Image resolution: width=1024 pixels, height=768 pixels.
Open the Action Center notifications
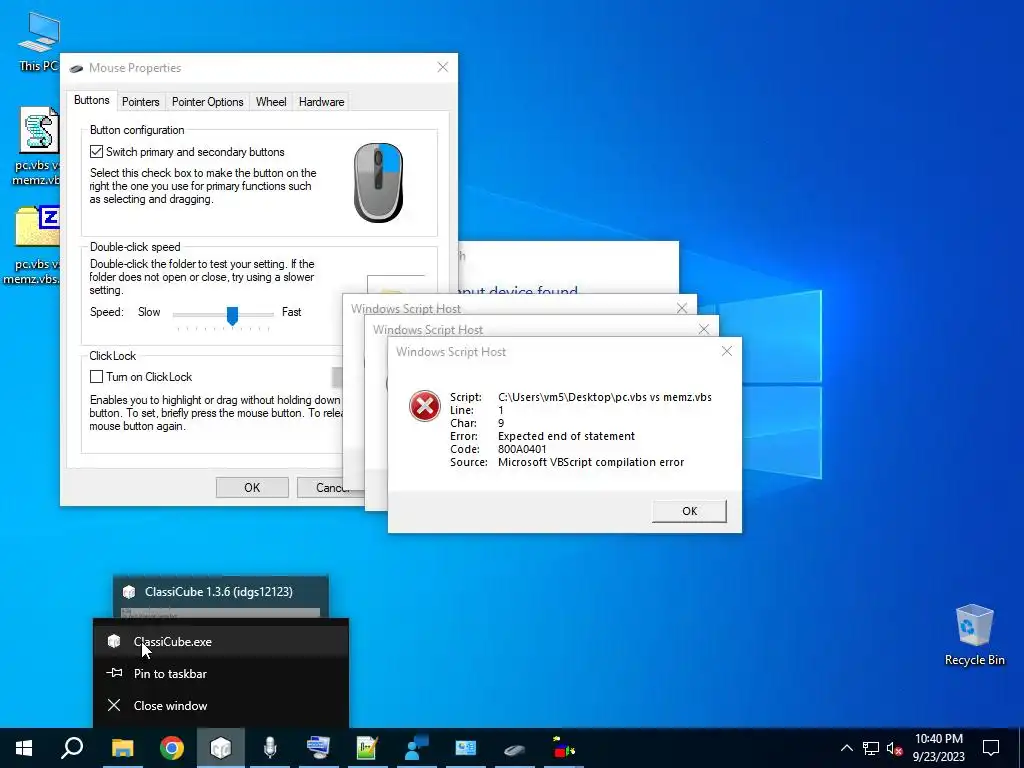pyautogui.click(x=991, y=748)
